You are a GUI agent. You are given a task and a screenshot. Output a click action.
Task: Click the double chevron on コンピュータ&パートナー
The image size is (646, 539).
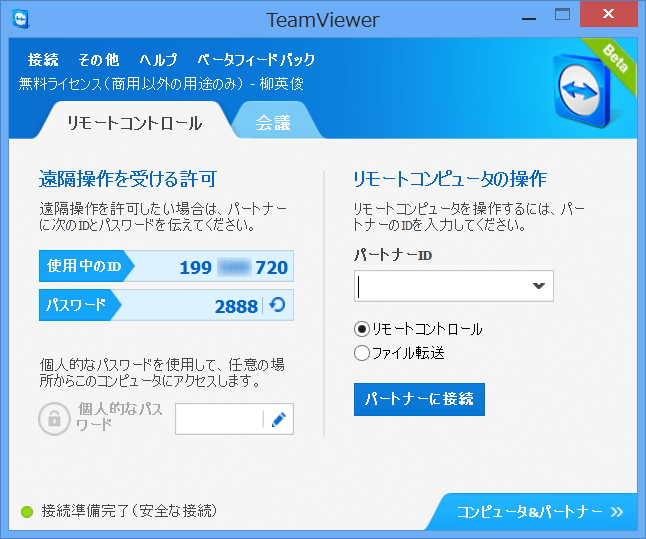617,512
